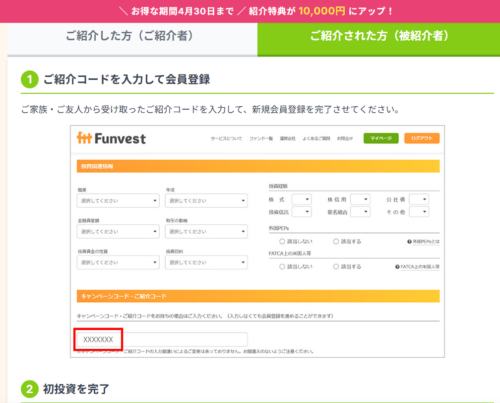The width and height of the screenshot is (500, 403).
Task: Click the 投資関連情報 orange section header
Action: [258, 166]
